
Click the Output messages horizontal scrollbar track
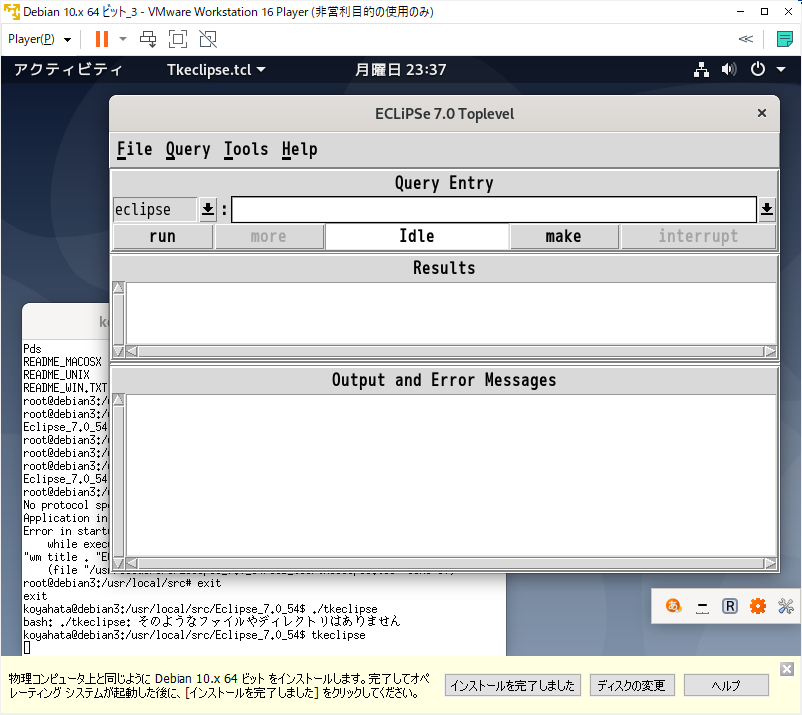click(451, 564)
